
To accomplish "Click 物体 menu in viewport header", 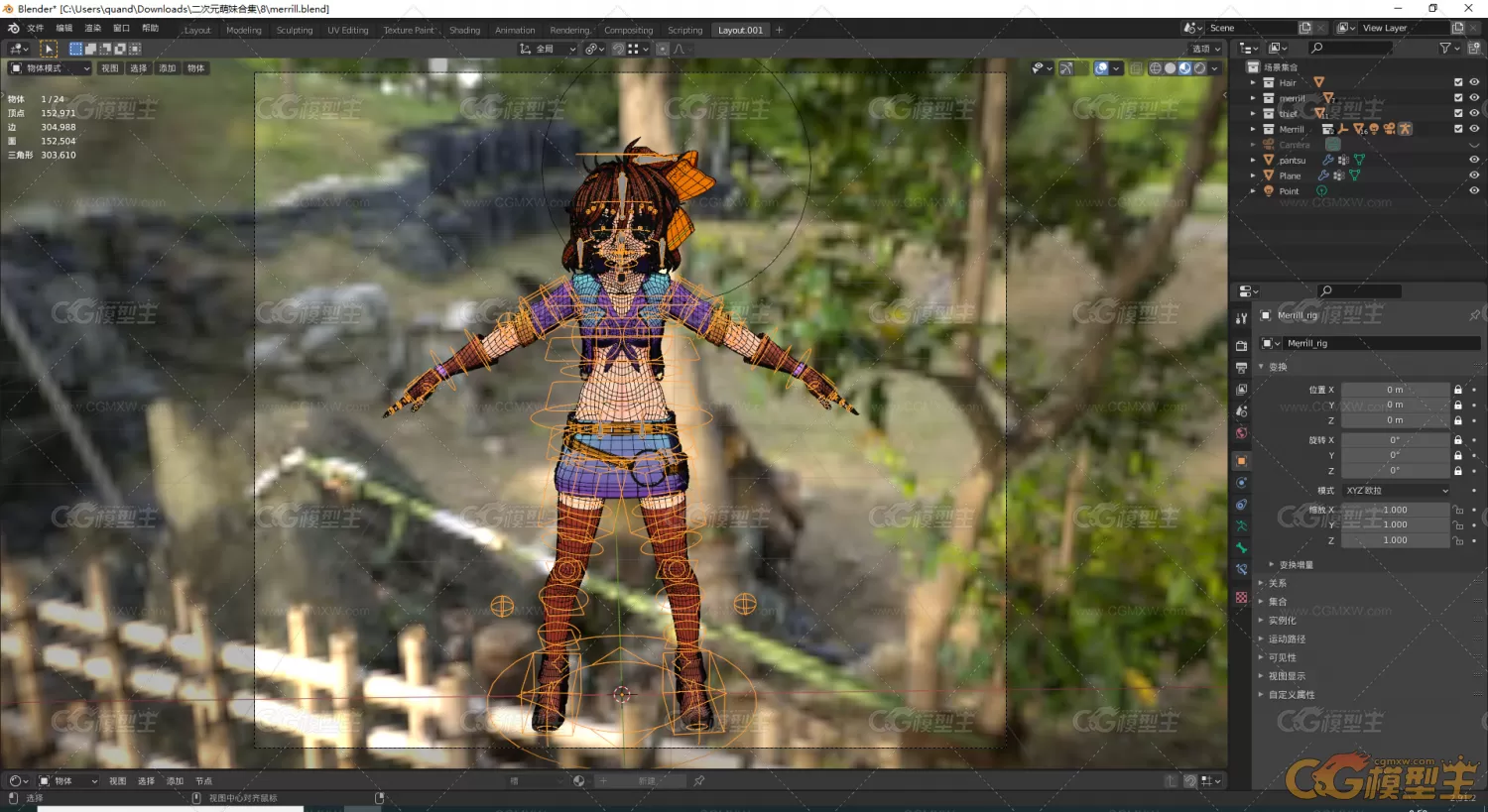I will (x=195, y=68).
